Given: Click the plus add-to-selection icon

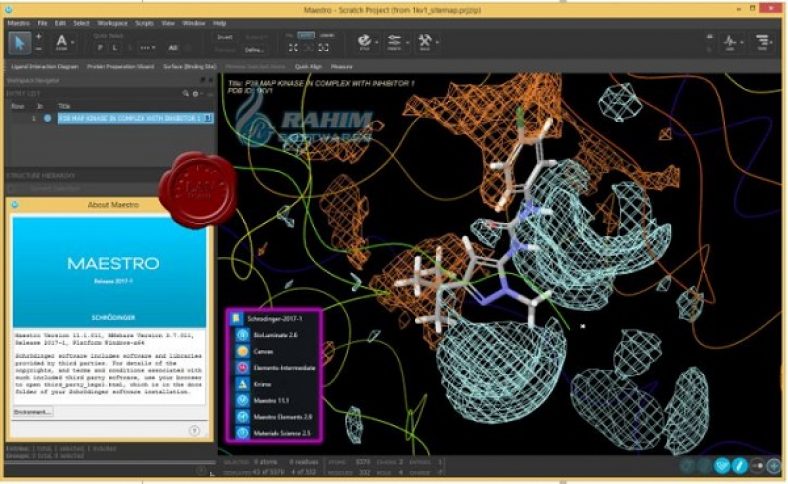Looking at the screenshot, I should (39, 37).
